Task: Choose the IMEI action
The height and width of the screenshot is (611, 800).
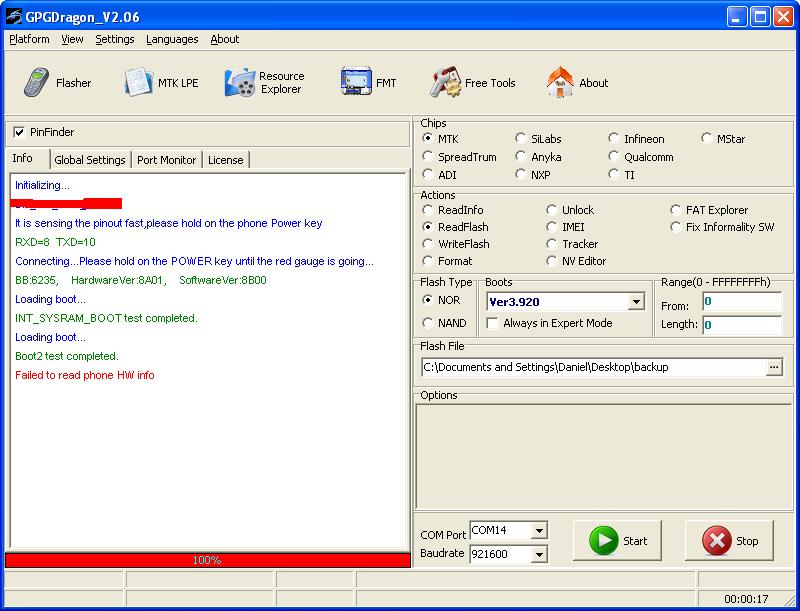Action: [551, 227]
